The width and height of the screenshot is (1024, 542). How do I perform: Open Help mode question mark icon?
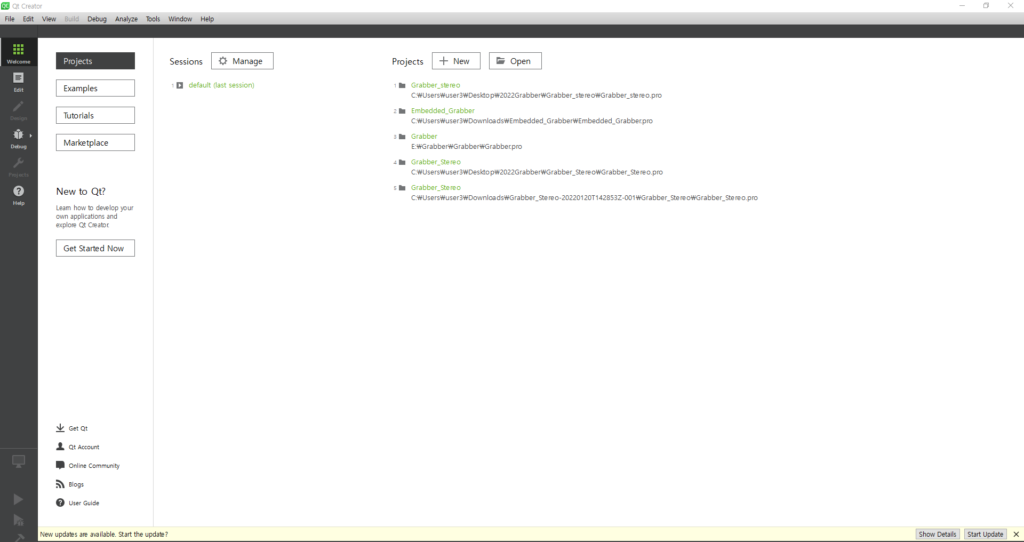click(18, 194)
